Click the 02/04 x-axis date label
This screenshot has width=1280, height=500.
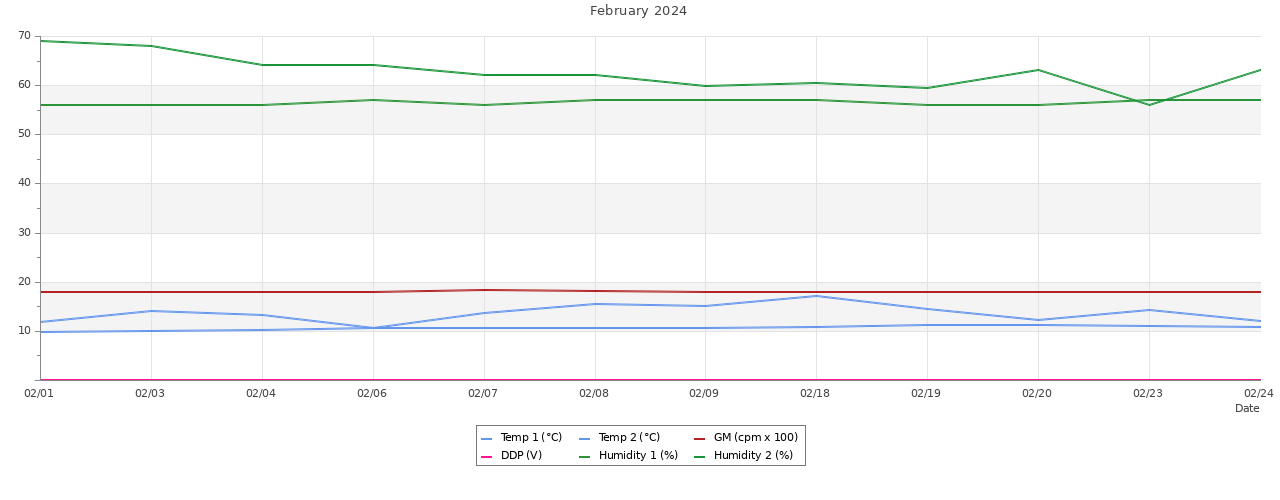point(261,394)
